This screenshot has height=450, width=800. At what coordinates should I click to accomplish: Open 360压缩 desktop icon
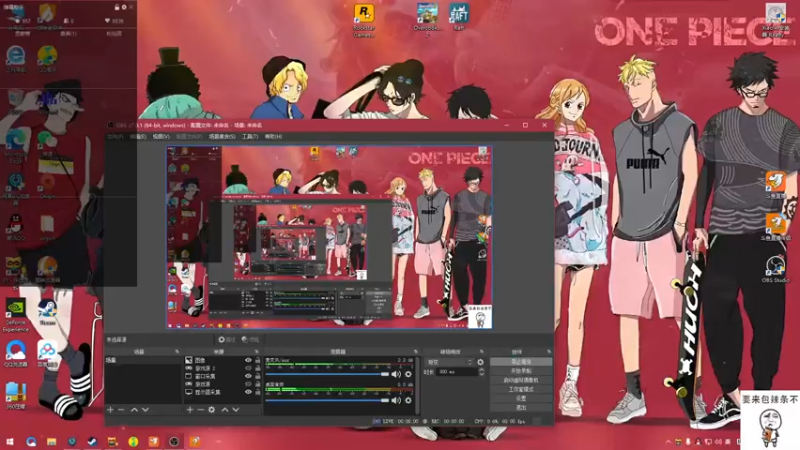point(15,396)
